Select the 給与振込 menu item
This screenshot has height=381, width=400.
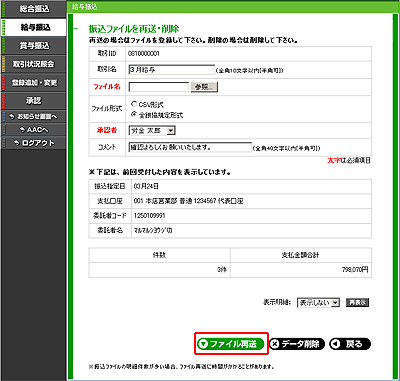point(33,27)
